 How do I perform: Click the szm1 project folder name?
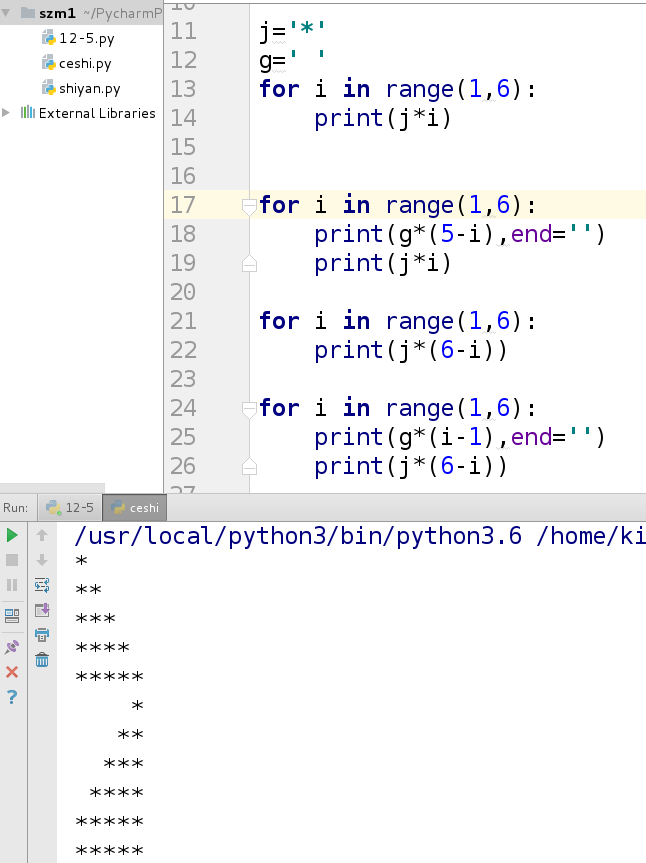pos(57,12)
